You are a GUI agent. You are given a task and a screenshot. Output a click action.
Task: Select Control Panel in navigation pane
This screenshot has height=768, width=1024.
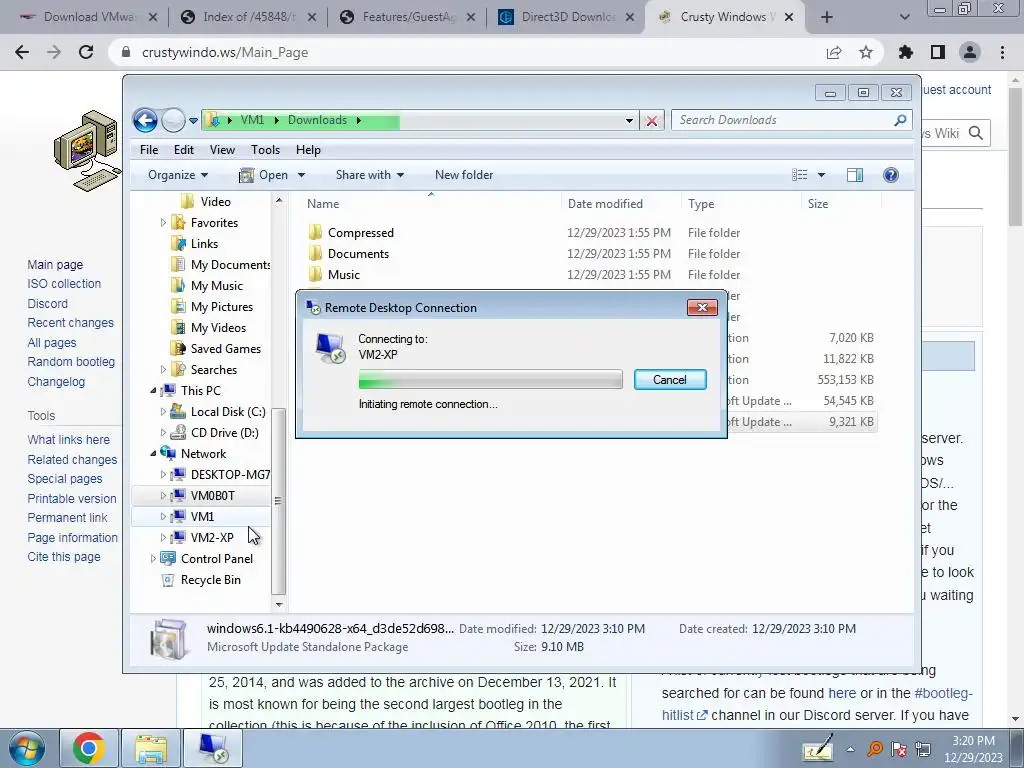pyautogui.click(x=216, y=558)
